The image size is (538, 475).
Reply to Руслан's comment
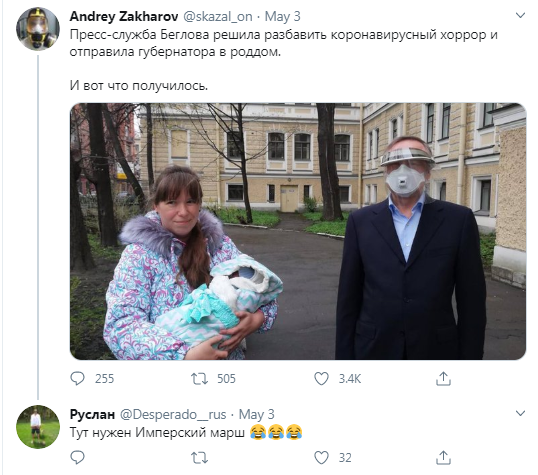tap(77, 457)
